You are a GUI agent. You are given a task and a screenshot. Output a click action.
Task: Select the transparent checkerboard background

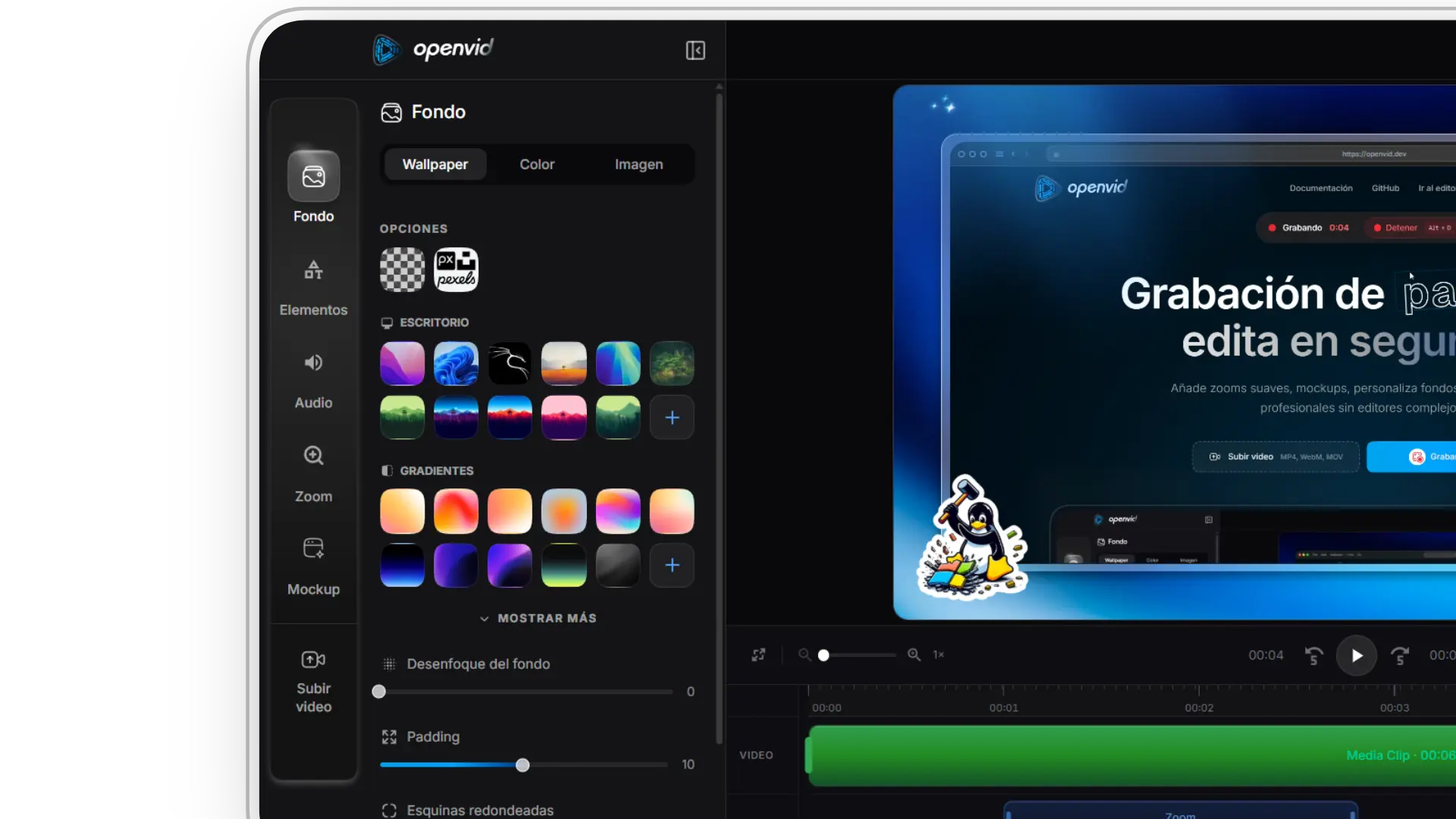click(402, 269)
